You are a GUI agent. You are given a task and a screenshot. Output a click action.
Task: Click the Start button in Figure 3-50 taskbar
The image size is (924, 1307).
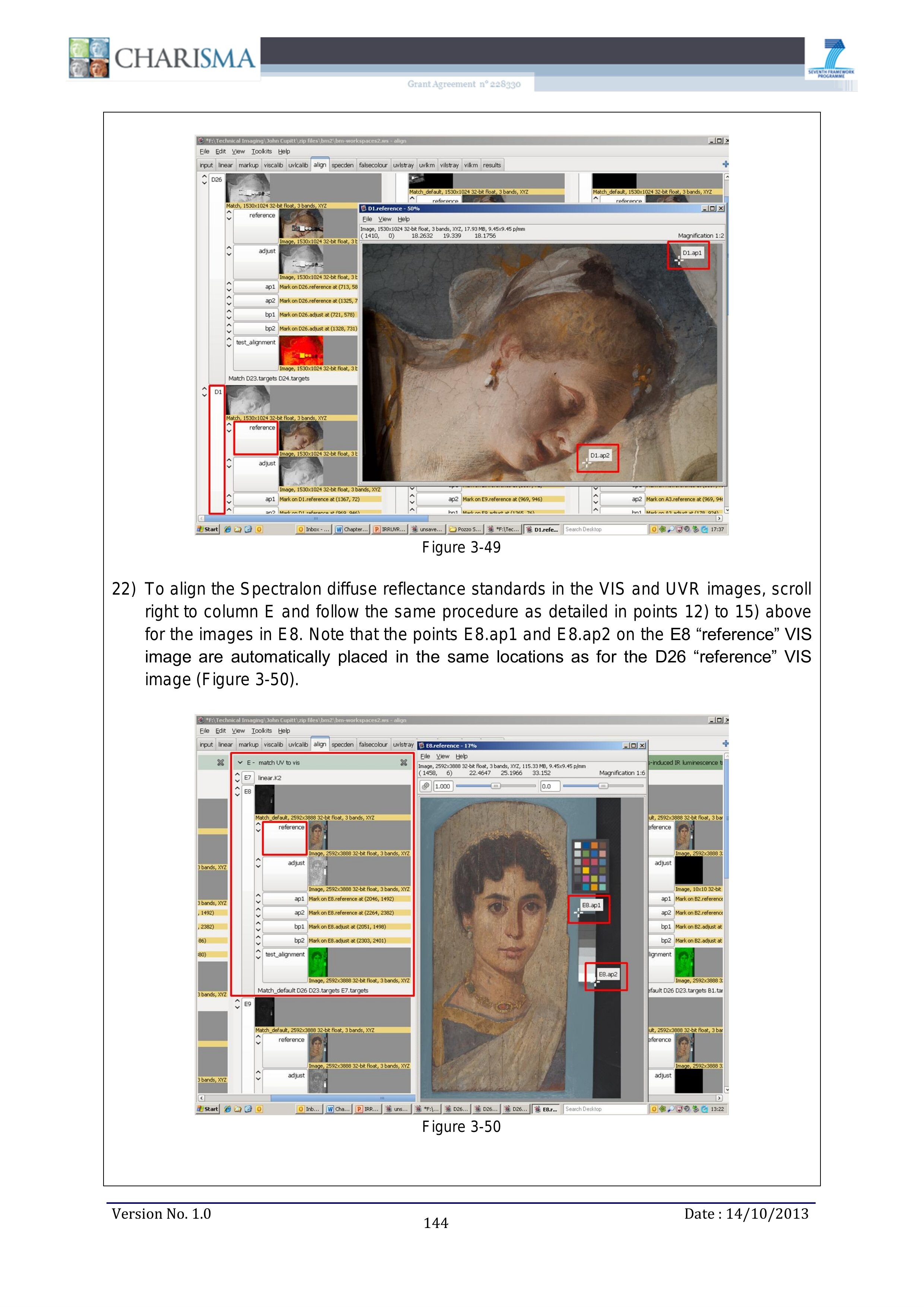click(x=208, y=1109)
